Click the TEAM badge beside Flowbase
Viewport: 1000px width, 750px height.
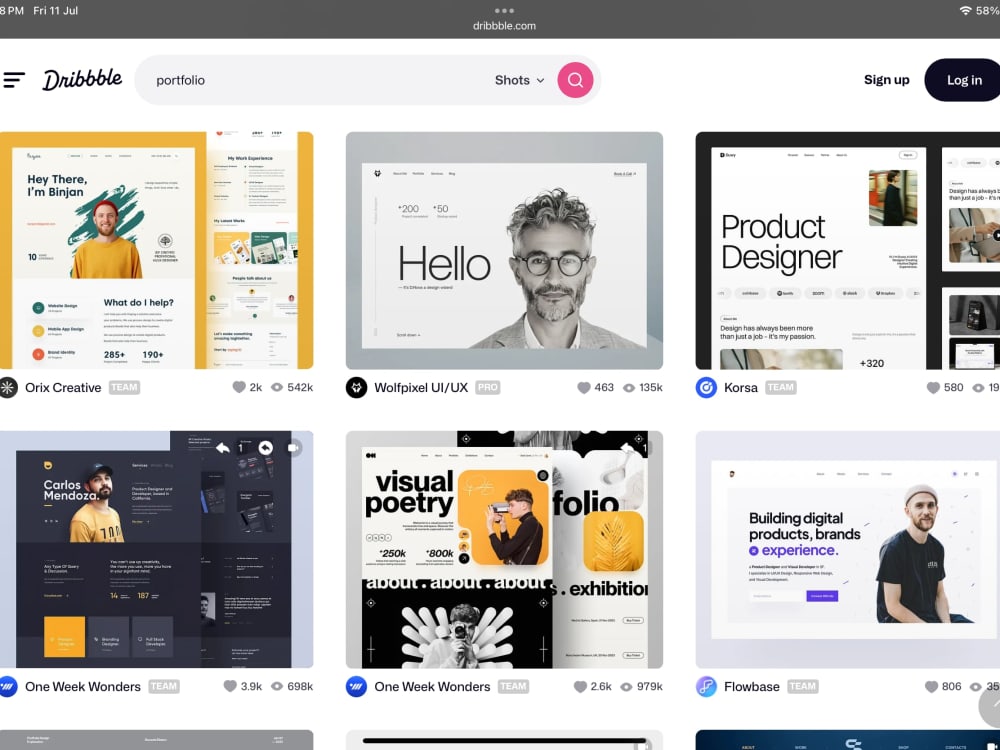coord(803,686)
